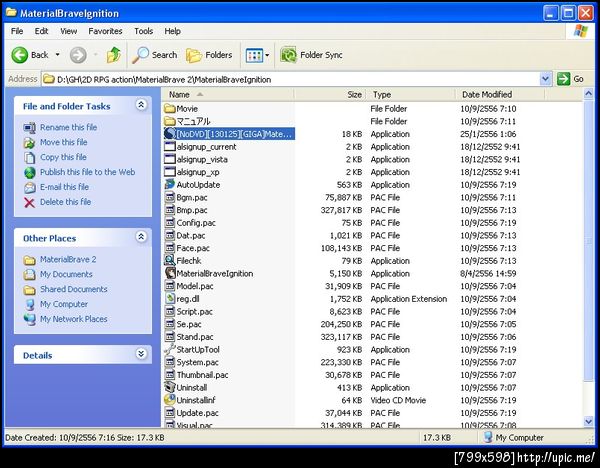The width and height of the screenshot is (600, 468).
Task: Select the Model.pac file name
Action: [195, 286]
